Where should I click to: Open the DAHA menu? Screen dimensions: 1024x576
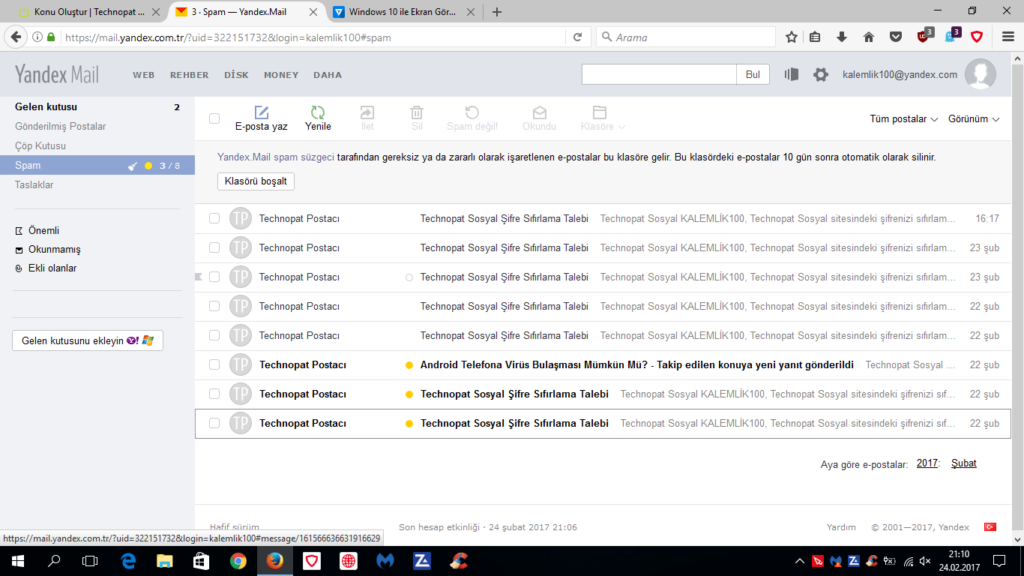click(x=327, y=75)
